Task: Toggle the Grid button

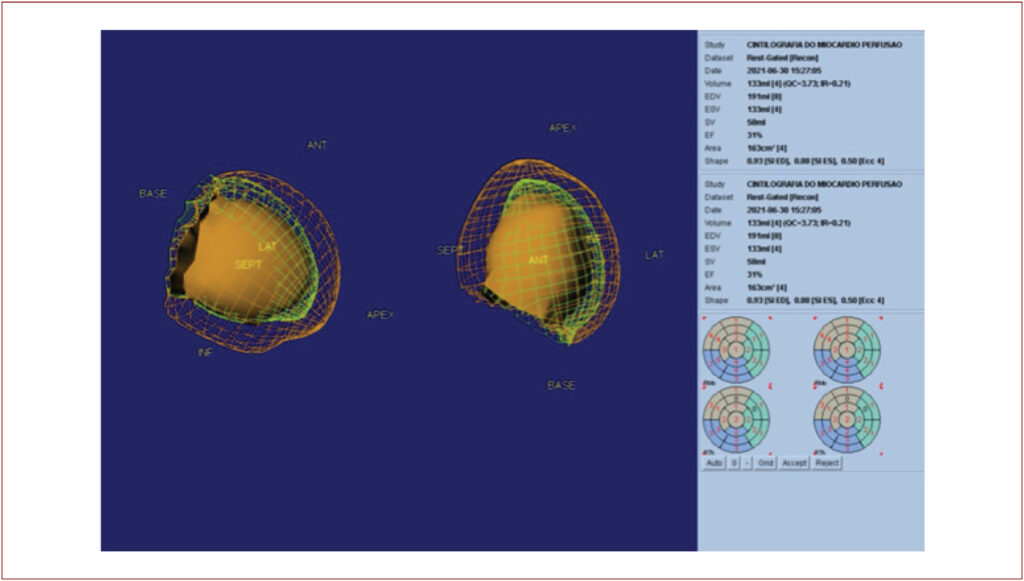Action: (766, 462)
